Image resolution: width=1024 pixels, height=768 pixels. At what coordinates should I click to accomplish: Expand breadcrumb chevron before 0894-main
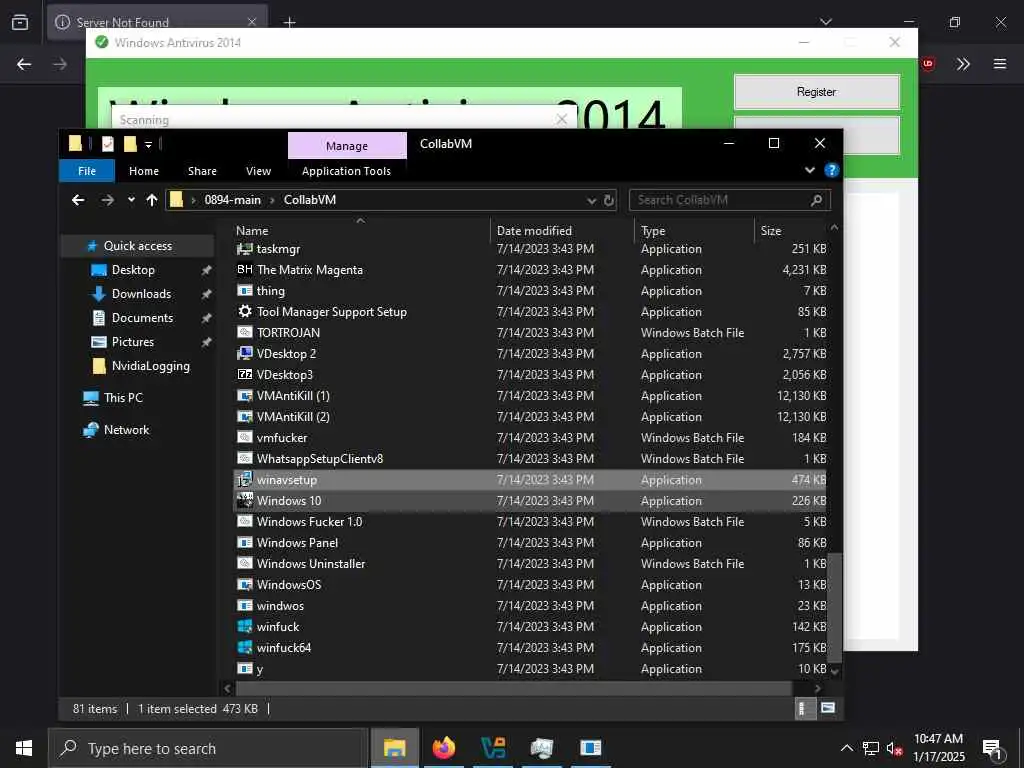point(193,200)
